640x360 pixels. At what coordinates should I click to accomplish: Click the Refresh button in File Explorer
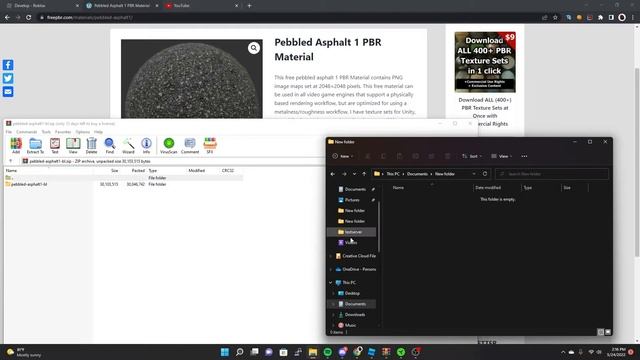point(485,174)
